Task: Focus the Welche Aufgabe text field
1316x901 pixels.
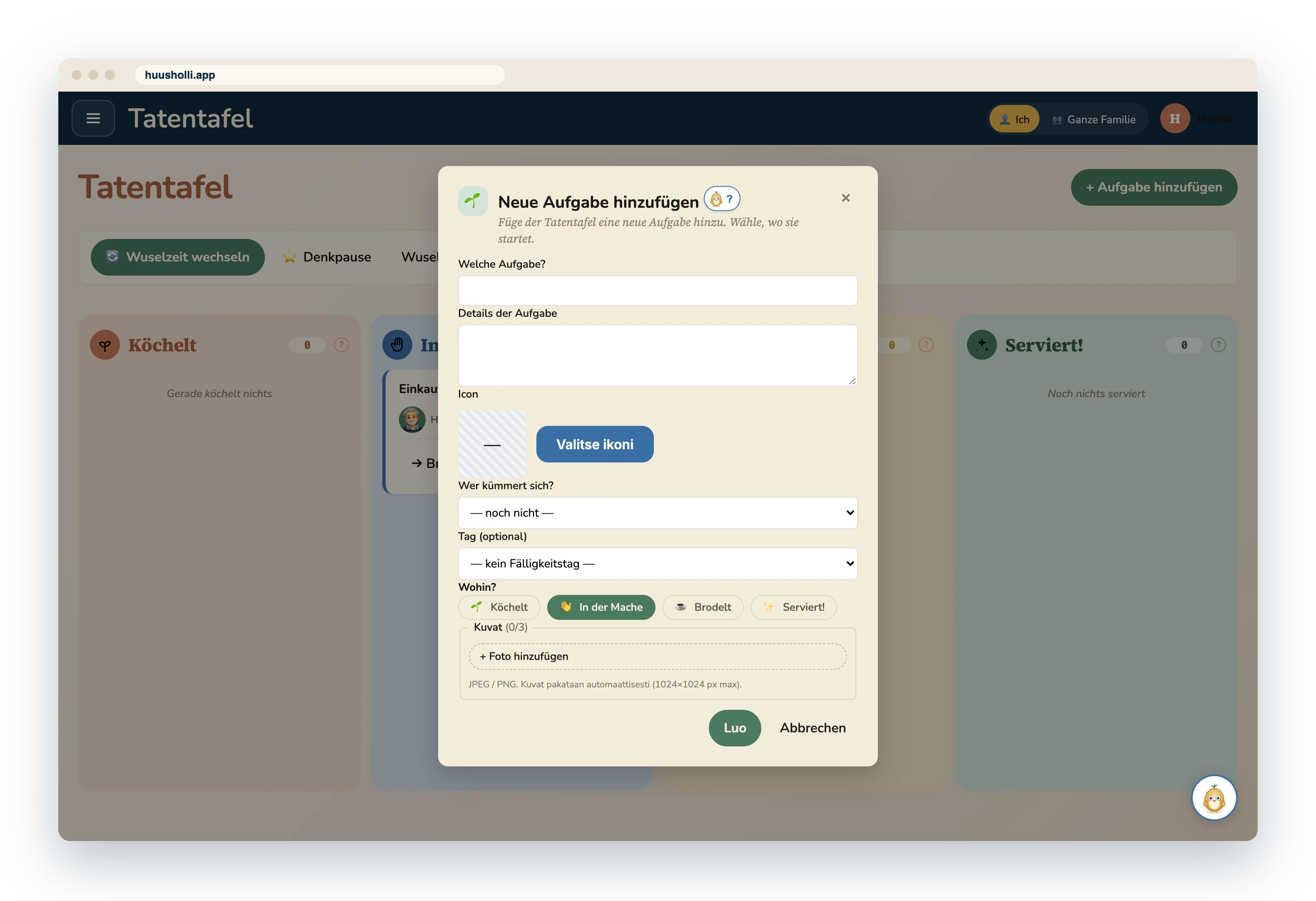Action: click(x=658, y=291)
